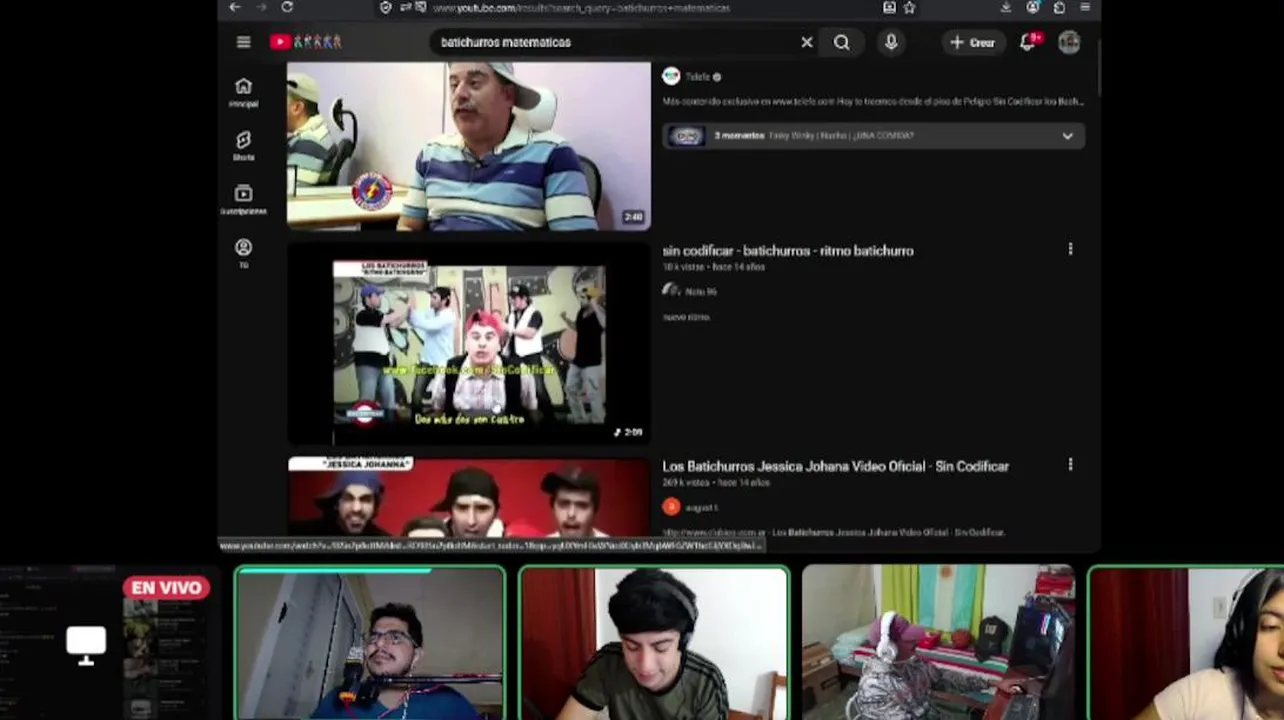Open the ritmo batichurro video thumbnail
Screen dimensions: 1284x720
[x=468, y=344]
